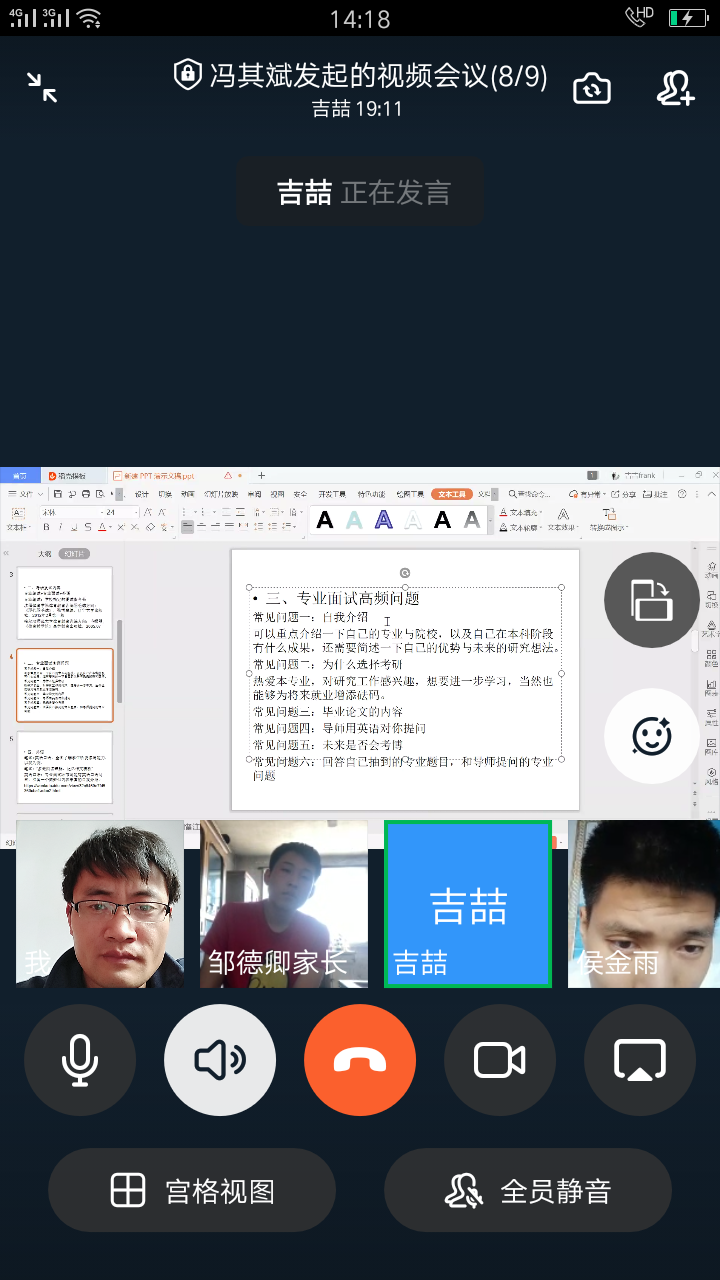This screenshot has width=720, height=1280.
Task: Toggle the microphone on or off
Action: point(80,1060)
